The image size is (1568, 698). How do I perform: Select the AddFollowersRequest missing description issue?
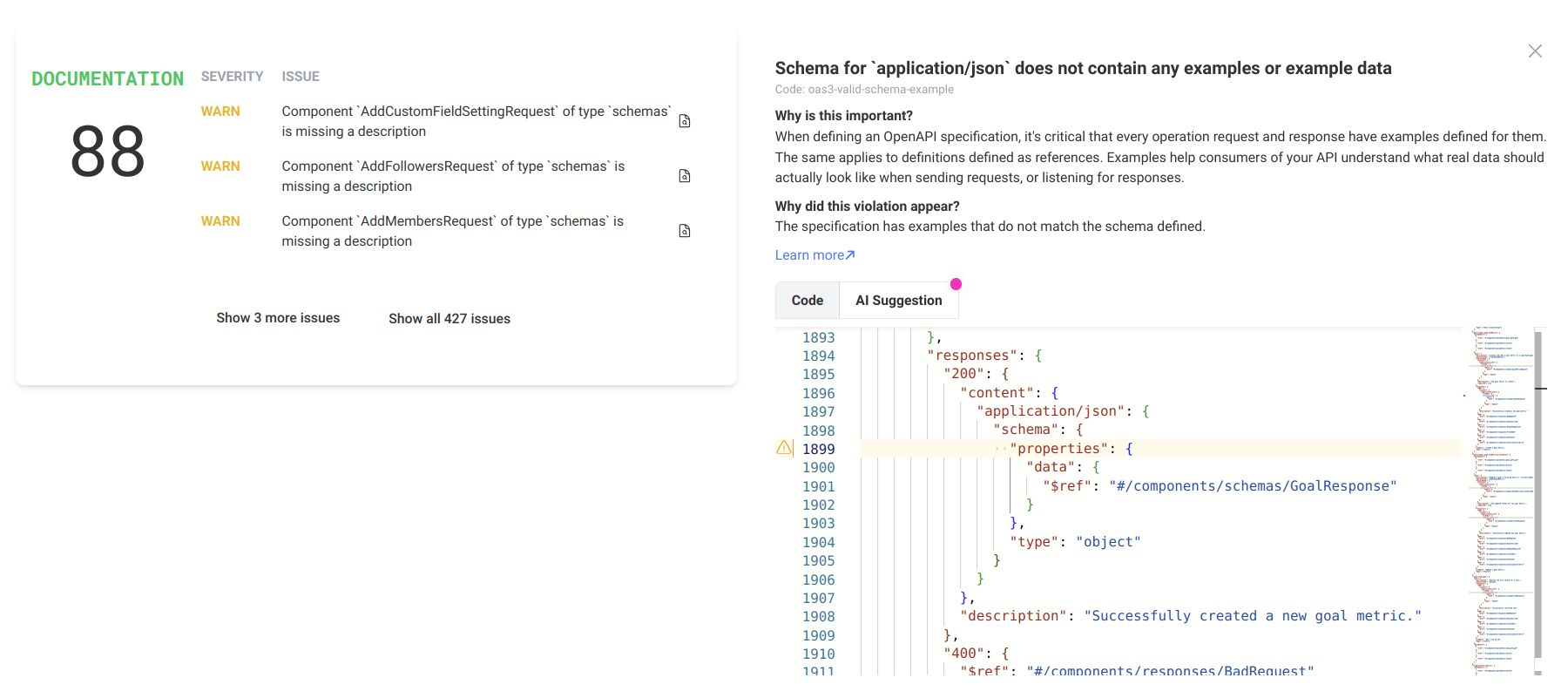click(x=453, y=176)
